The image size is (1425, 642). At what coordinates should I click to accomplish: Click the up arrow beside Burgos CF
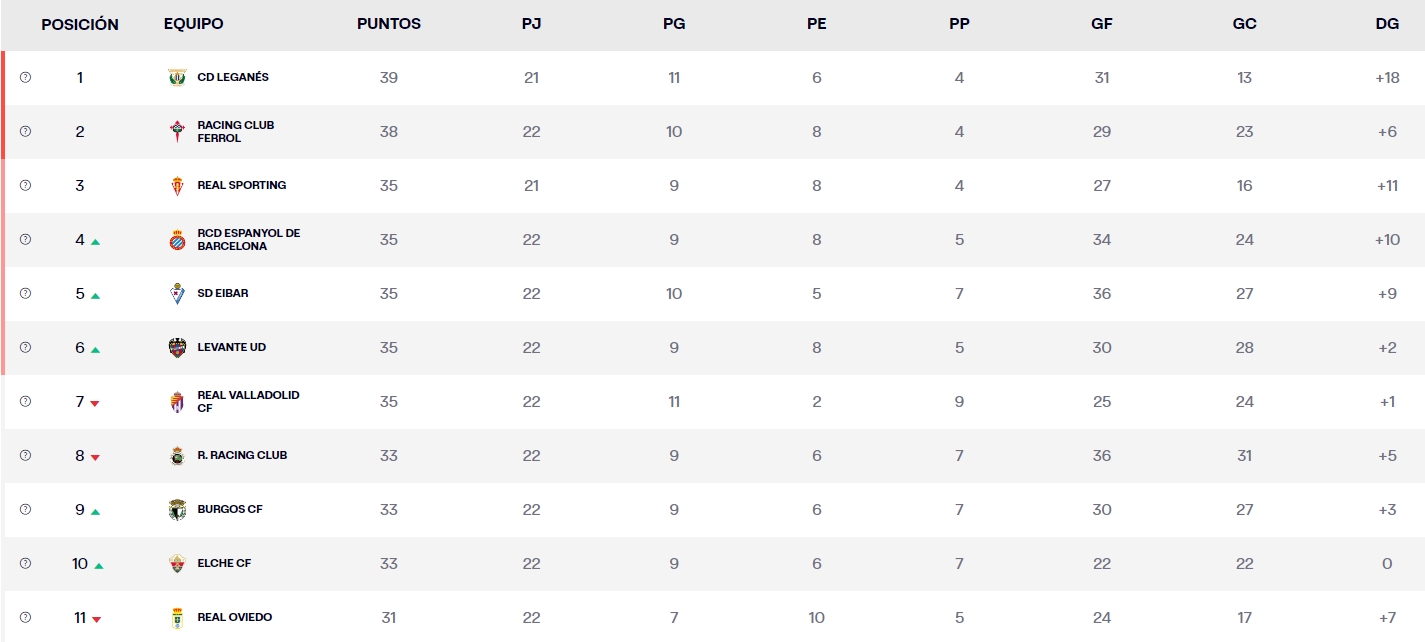point(97,510)
